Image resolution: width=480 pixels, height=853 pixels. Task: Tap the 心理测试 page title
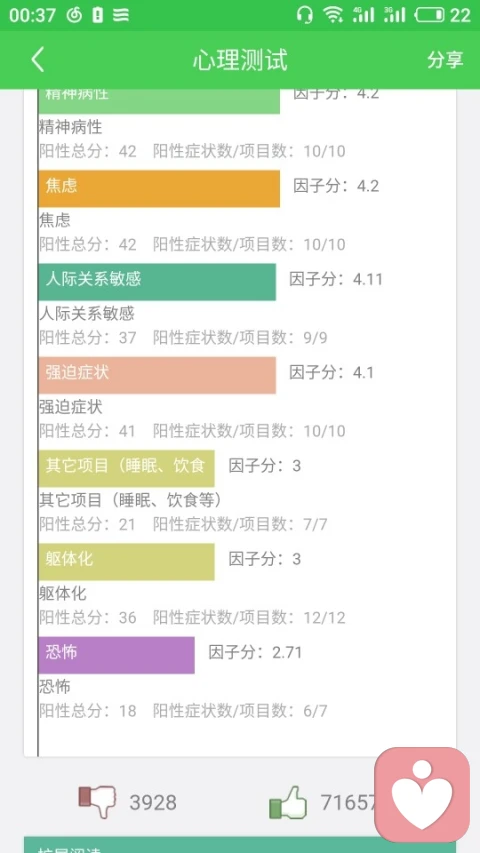coord(240,59)
